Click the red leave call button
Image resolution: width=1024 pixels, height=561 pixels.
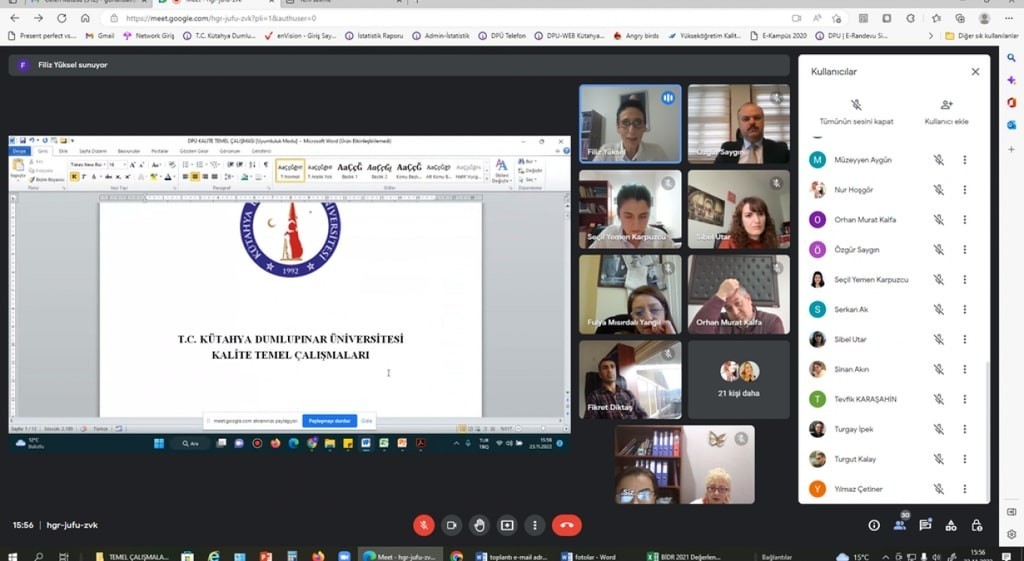(x=566, y=525)
